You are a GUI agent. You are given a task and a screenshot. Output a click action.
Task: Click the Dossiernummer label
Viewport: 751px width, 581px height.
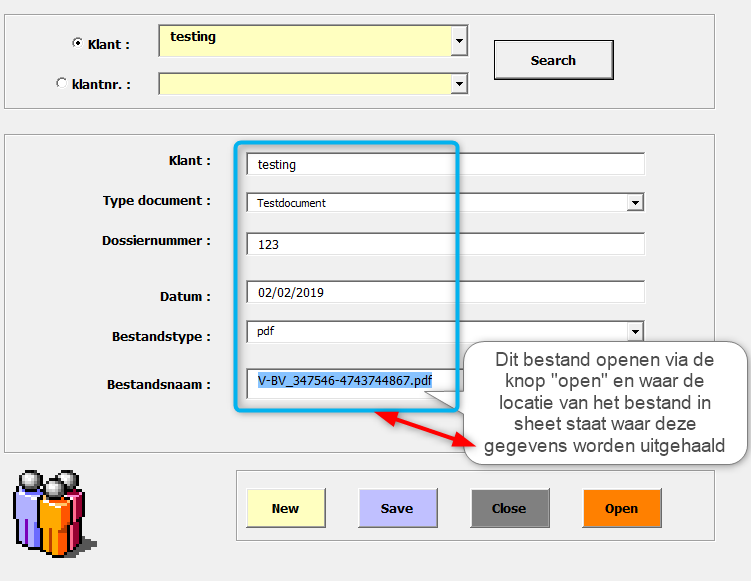(x=156, y=240)
